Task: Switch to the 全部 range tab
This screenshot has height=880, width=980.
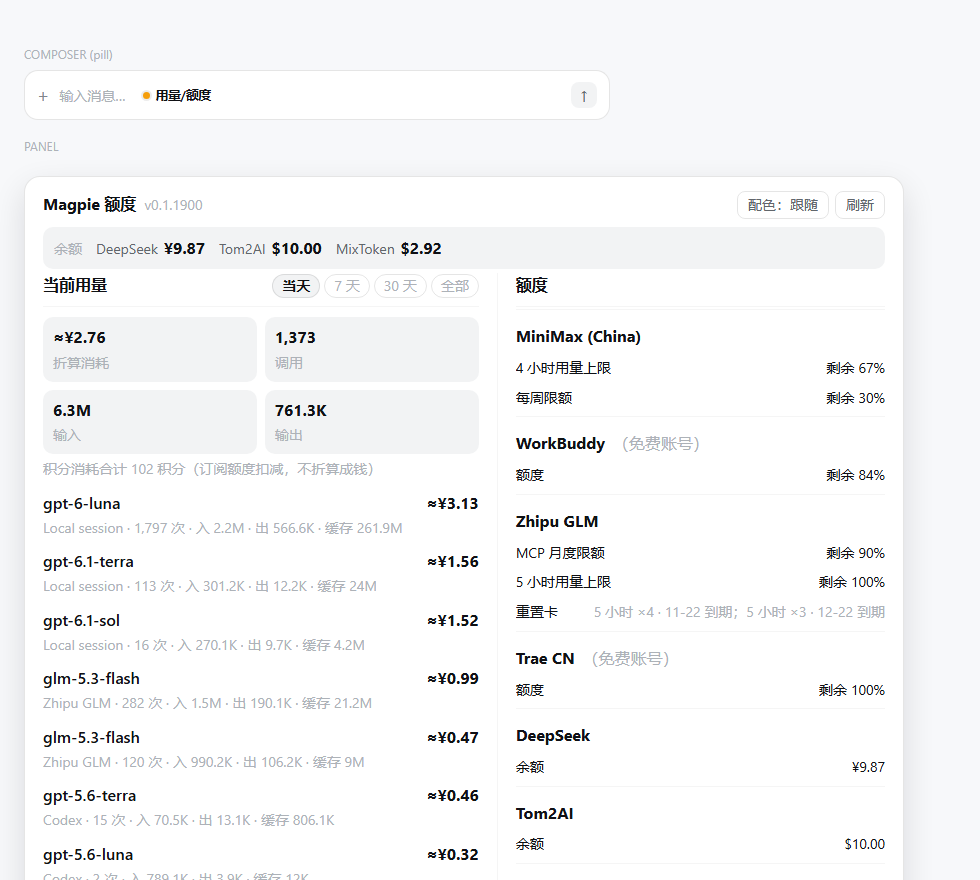Action: [x=454, y=286]
